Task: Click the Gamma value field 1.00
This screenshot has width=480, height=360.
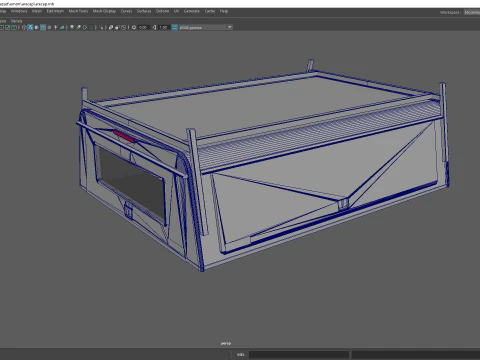Action: (163, 27)
